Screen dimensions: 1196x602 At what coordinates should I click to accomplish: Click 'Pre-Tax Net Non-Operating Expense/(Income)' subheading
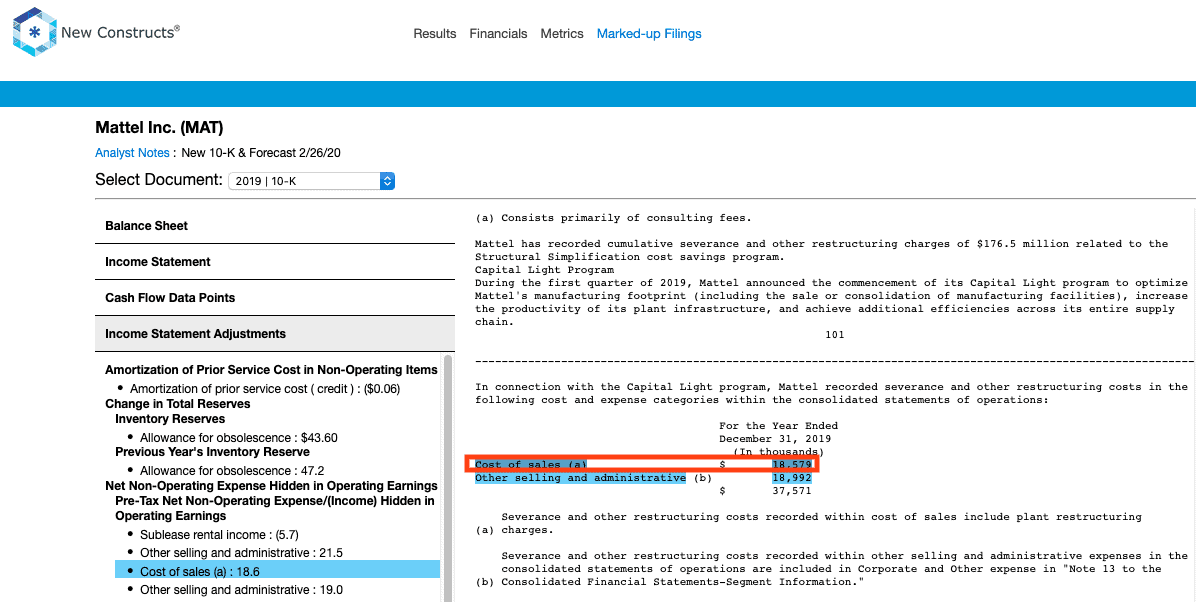click(275, 508)
